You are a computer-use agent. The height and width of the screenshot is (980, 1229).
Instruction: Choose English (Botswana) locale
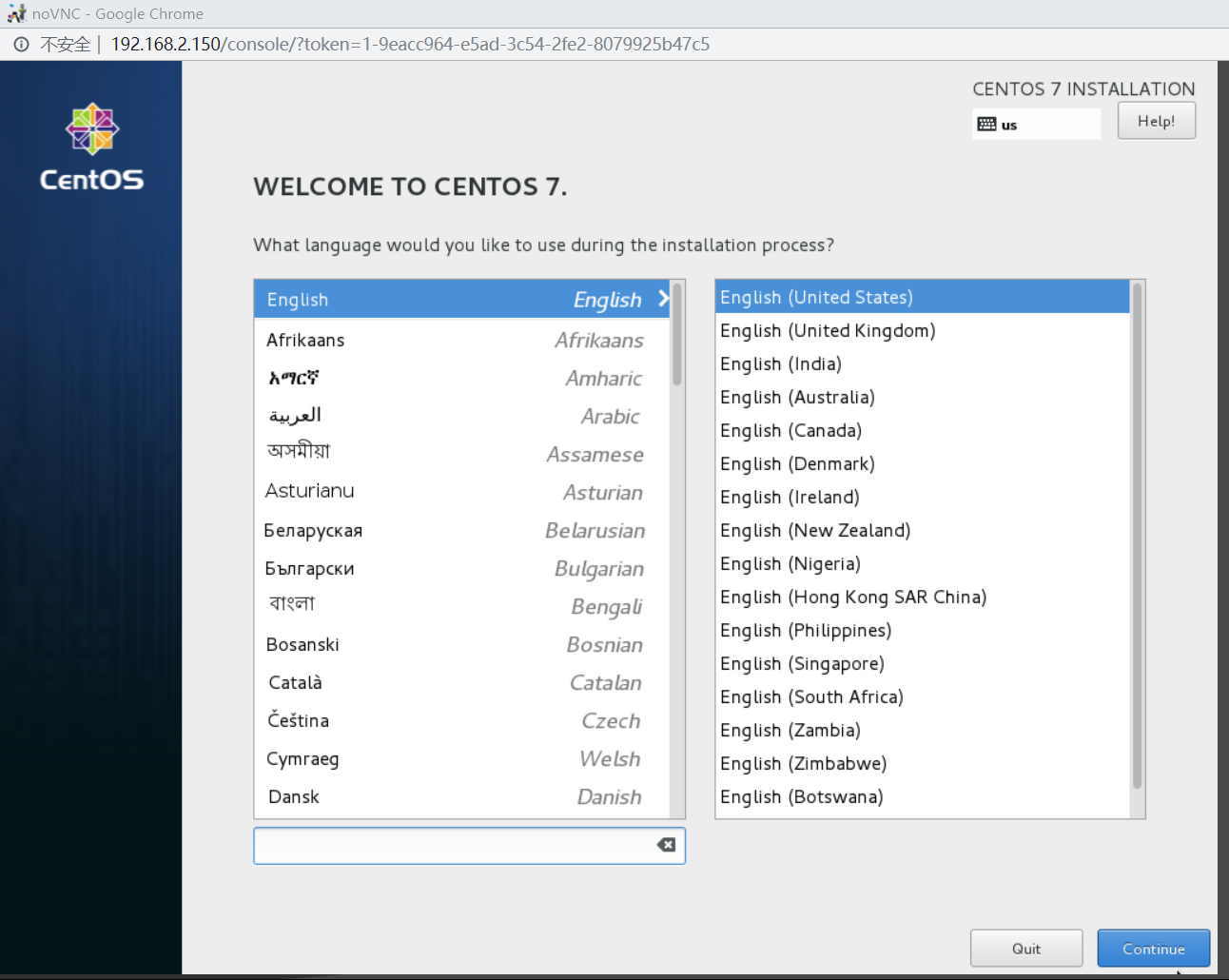[x=923, y=796]
